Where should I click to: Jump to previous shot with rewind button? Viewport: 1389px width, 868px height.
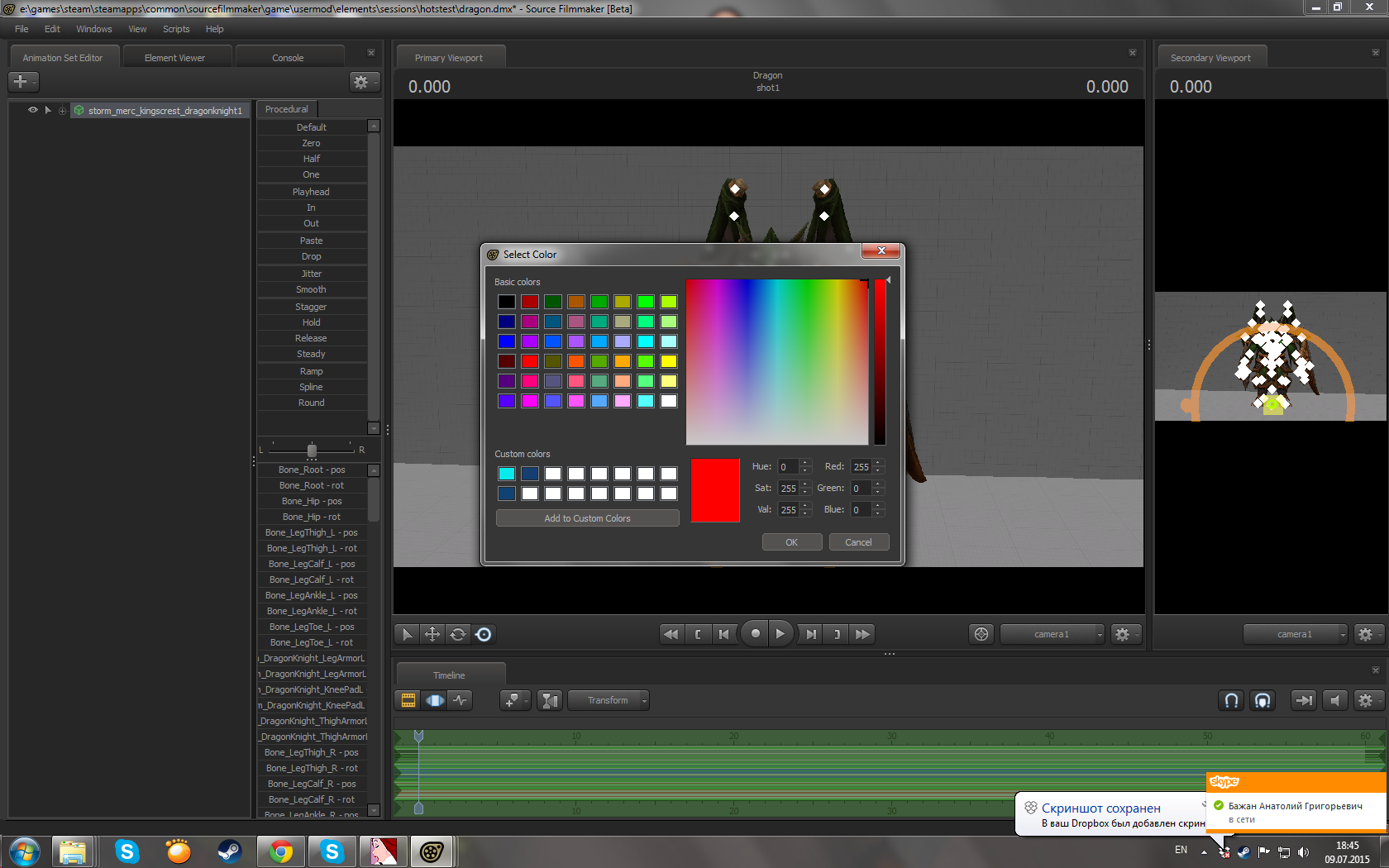pos(671,634)
